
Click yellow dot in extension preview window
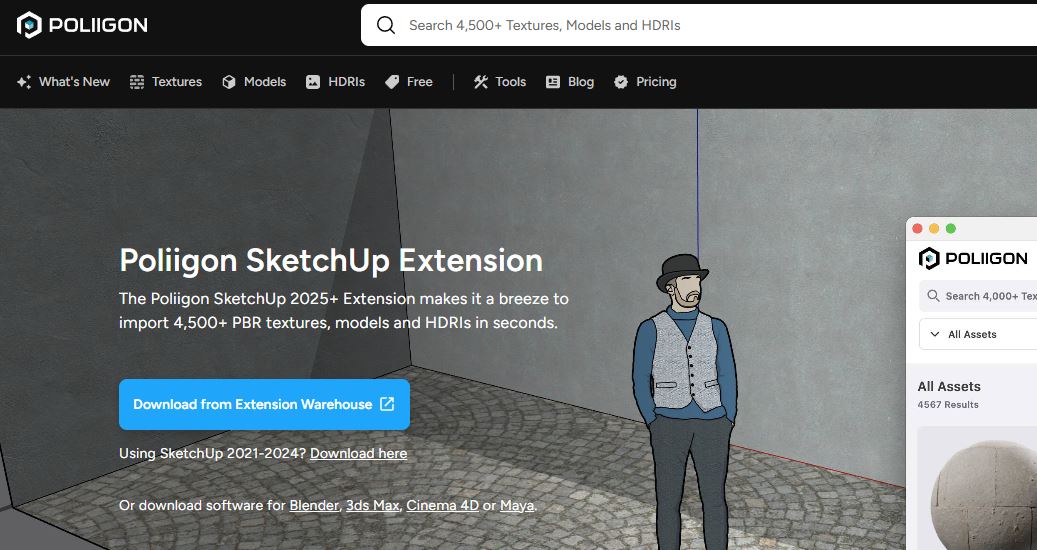[x=934, y=229]
